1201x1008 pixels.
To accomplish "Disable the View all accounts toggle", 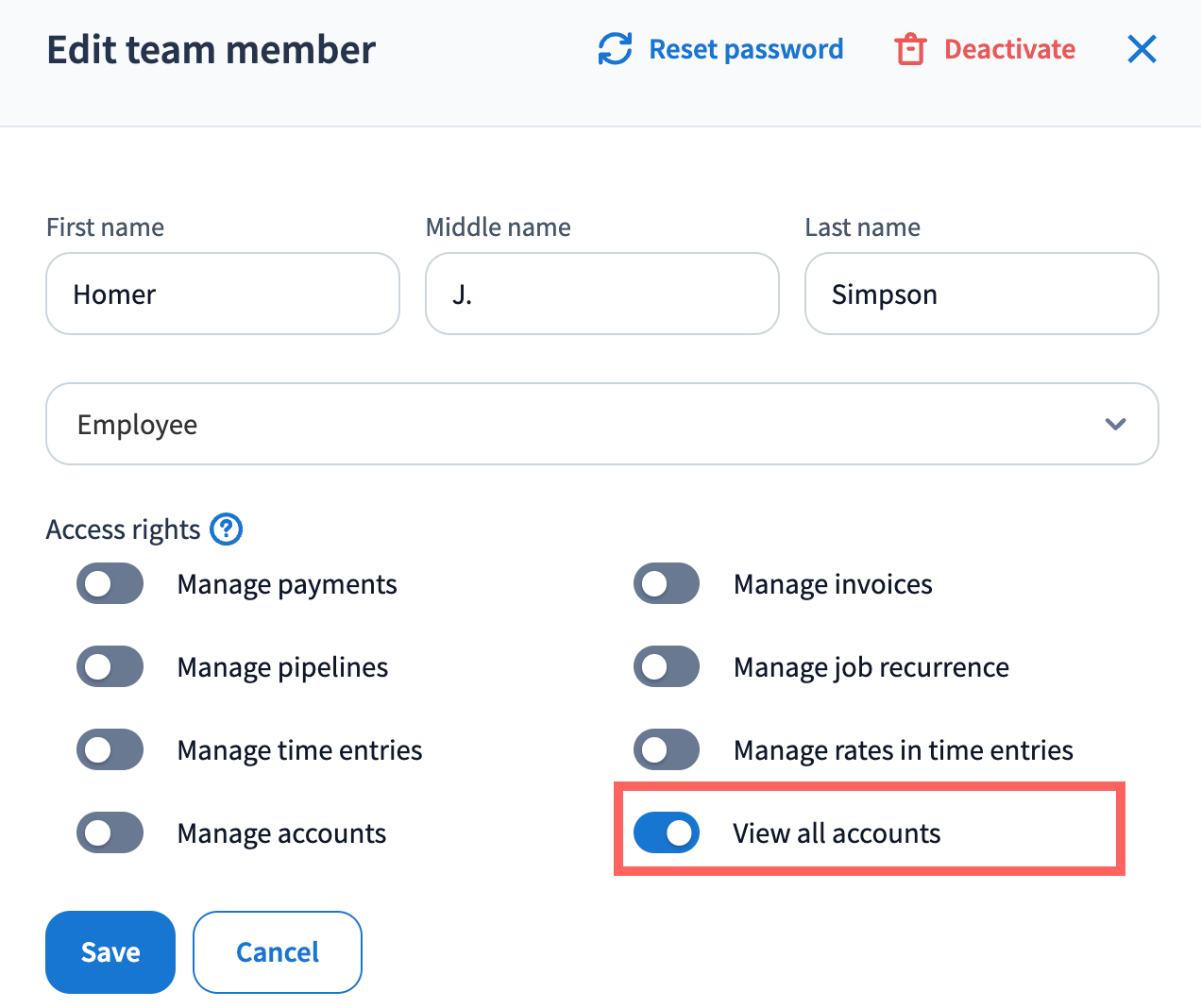I will (x=667, y=833).
